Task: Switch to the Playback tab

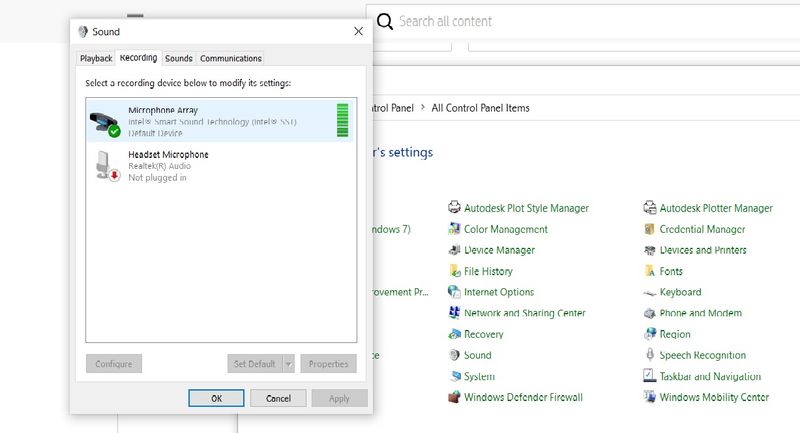Action: (96, 59)
